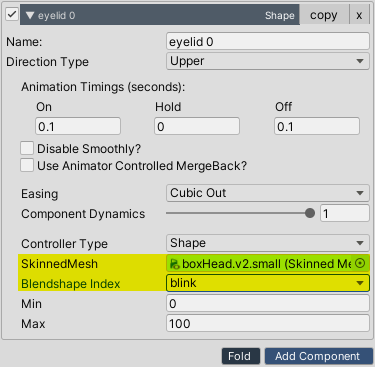Image resolution: width=375 pixels, height=367 pixels.
Task: Remove component with the x button
Action: pyautogui.click(x=359, y=15)
